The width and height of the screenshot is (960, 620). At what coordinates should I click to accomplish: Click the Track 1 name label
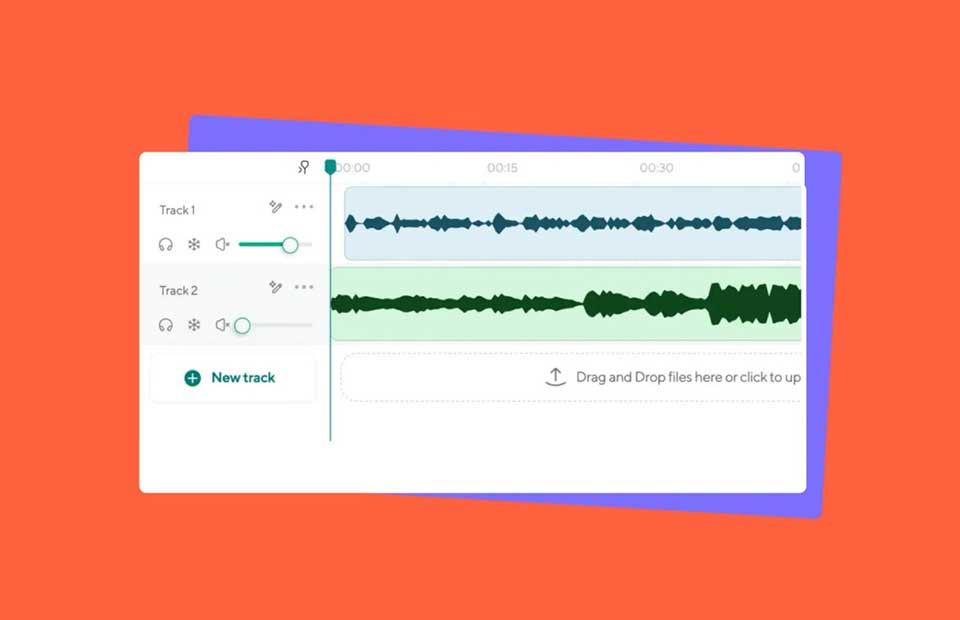coord(178,210)
